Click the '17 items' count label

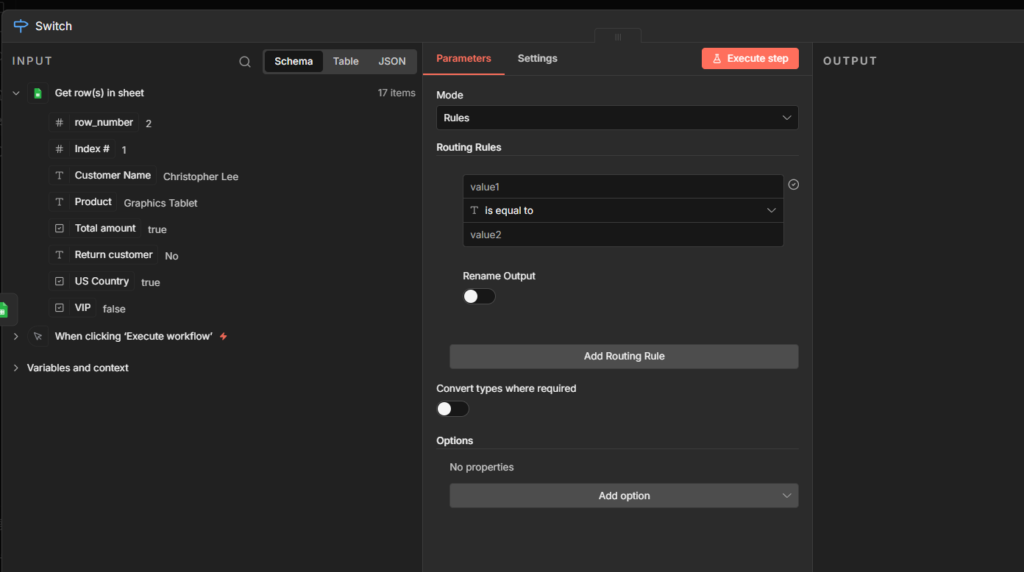pyautogui.click(x=396, y=93)
